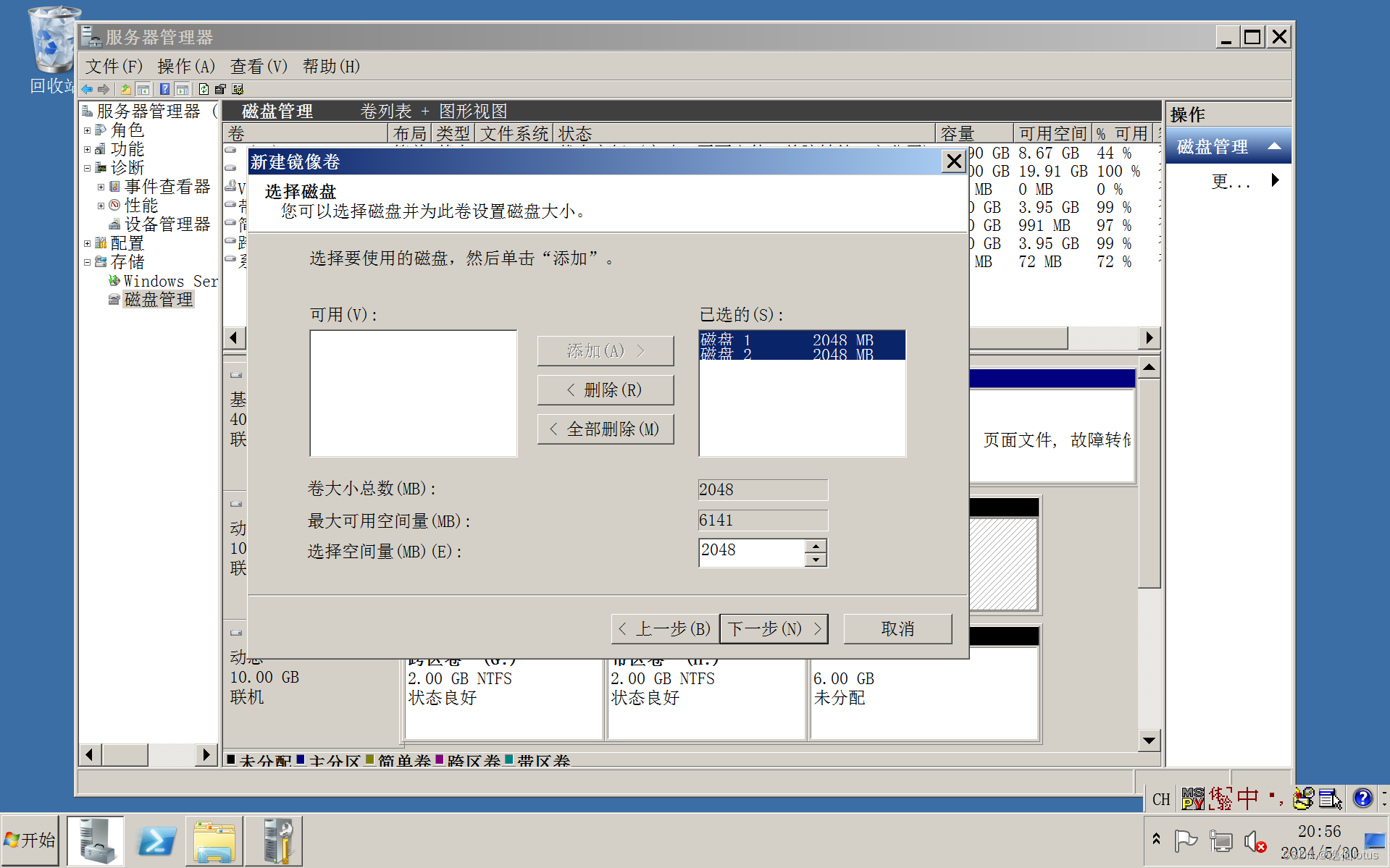
Task: Open the 文件(F) menu
Action: click(114, 67)
